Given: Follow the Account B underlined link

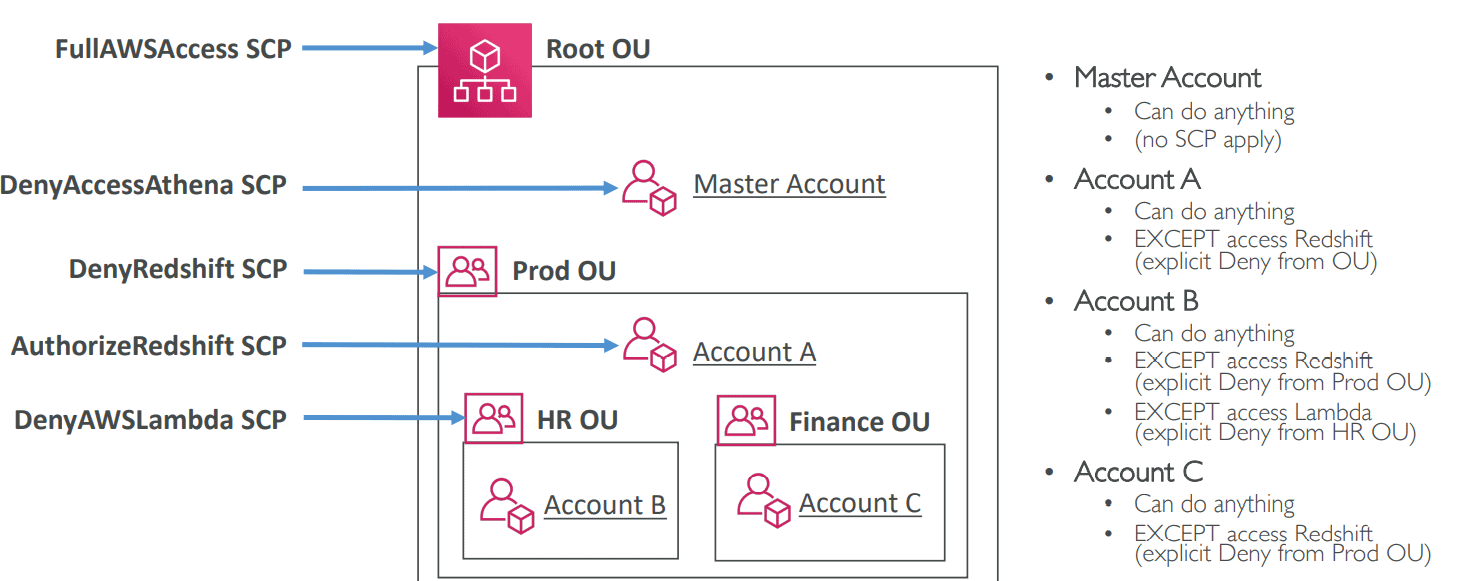Looking at the screenshot, I should coord(604,505).
